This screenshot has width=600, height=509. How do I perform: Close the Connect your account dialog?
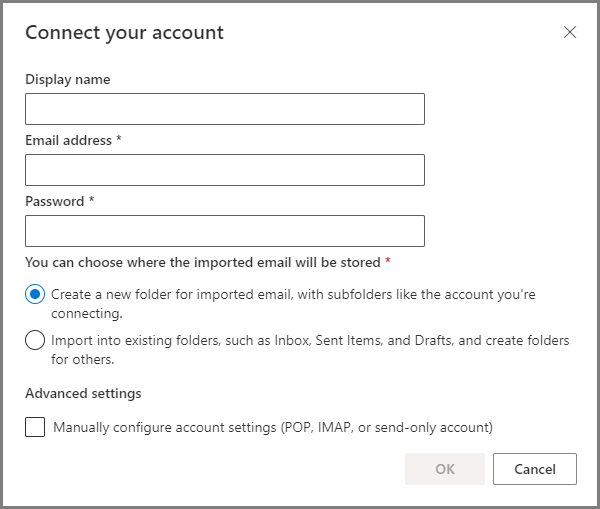coord(570,32)
